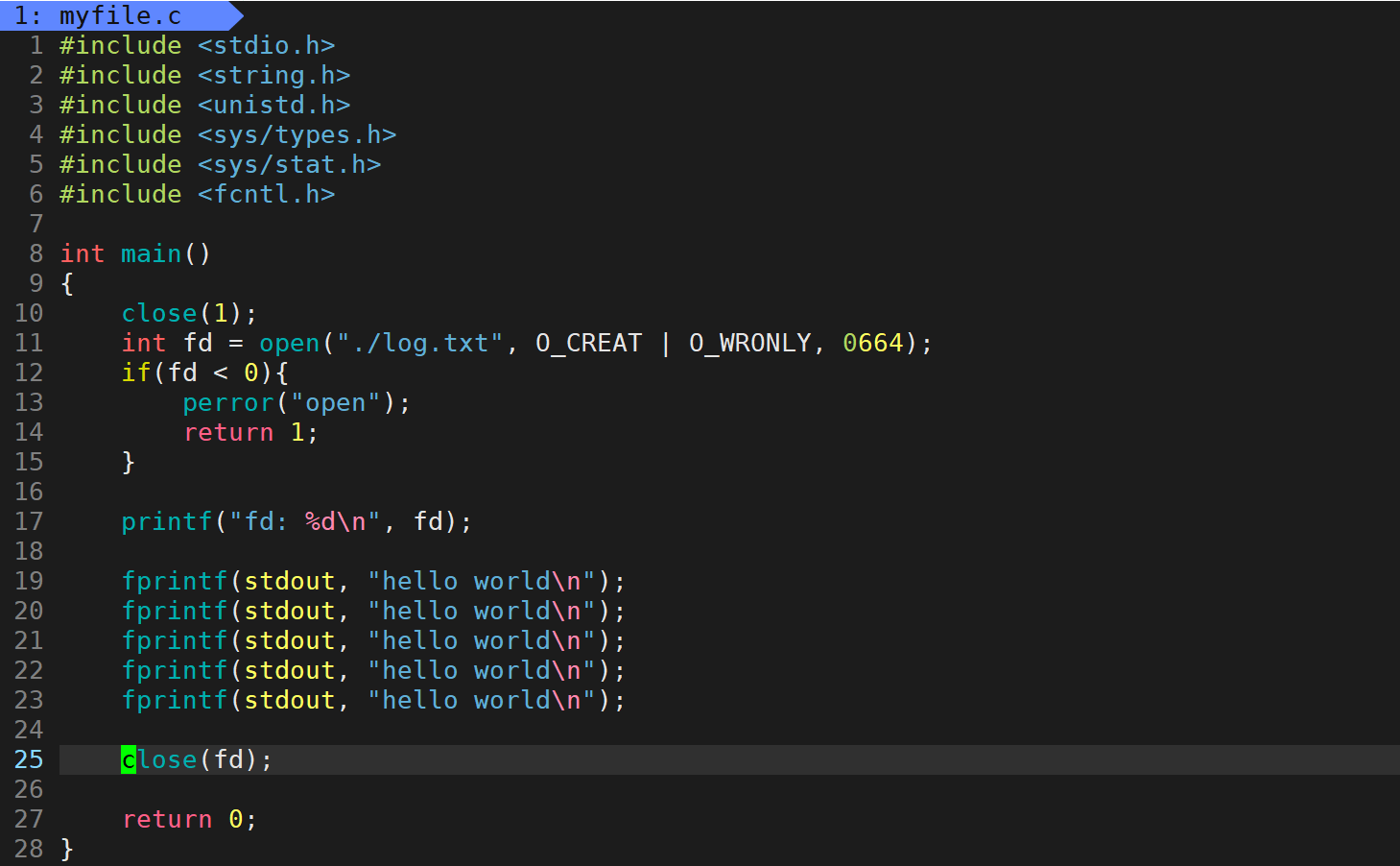
Task: Click line number 25 in the gutter
Action: pos(29,759)
